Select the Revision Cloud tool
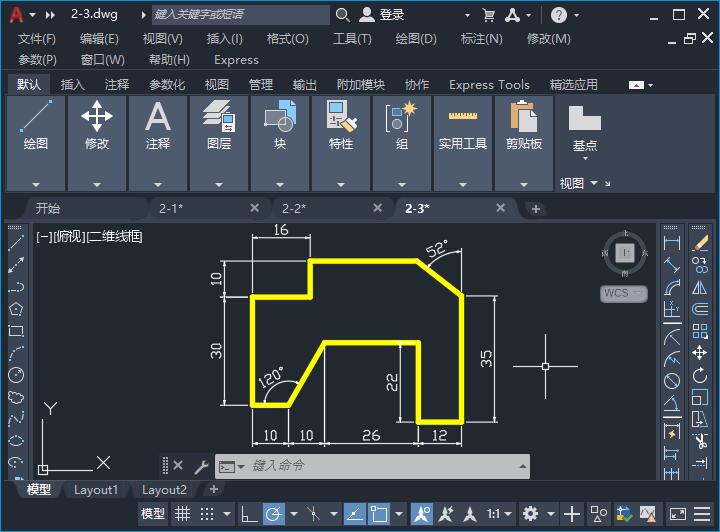Screen dimensions: 720x532 point(16,397)
